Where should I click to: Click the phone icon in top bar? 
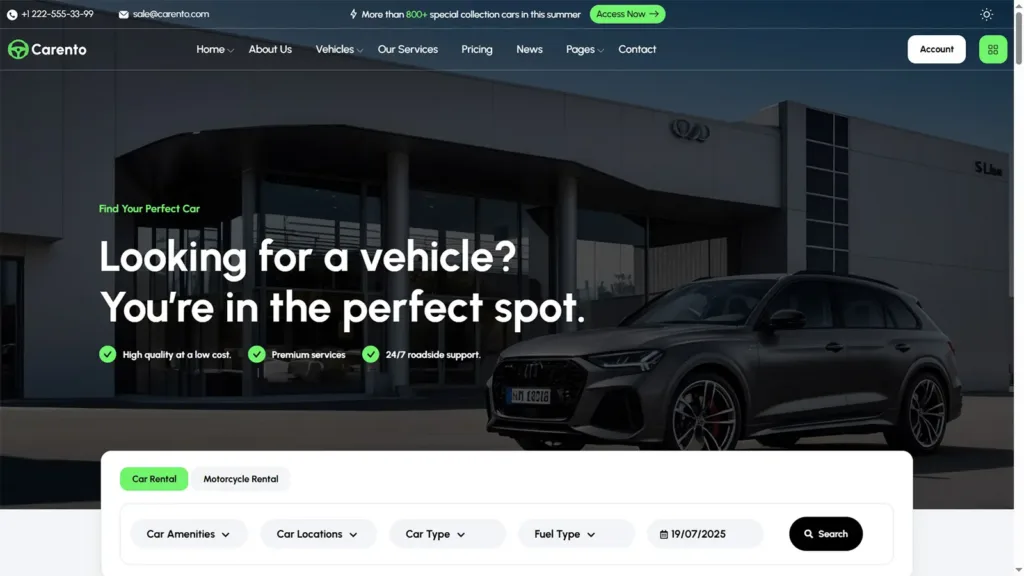coord(12,14)
